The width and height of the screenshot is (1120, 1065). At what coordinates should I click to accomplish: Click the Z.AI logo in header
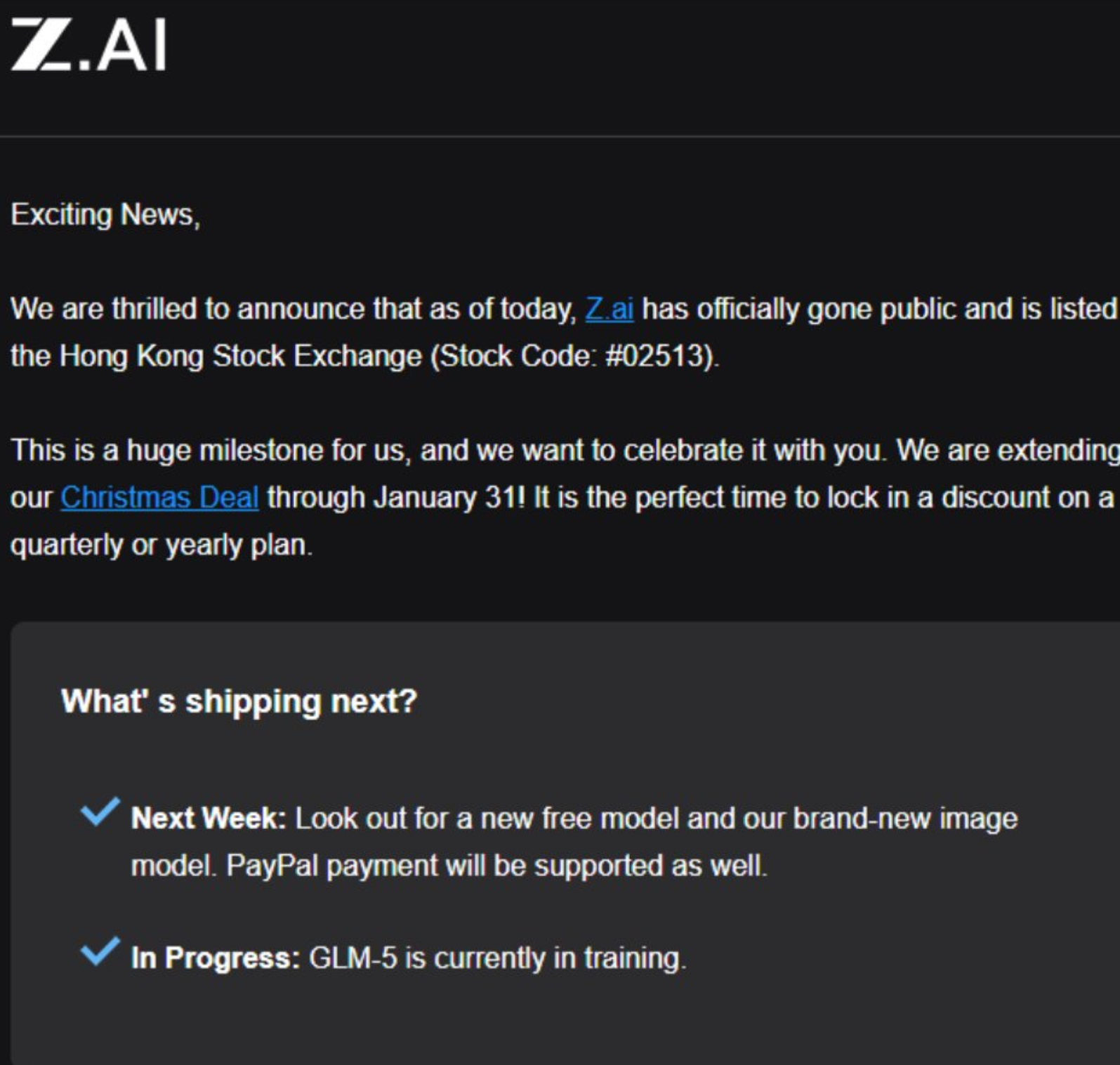pos(88,45)
